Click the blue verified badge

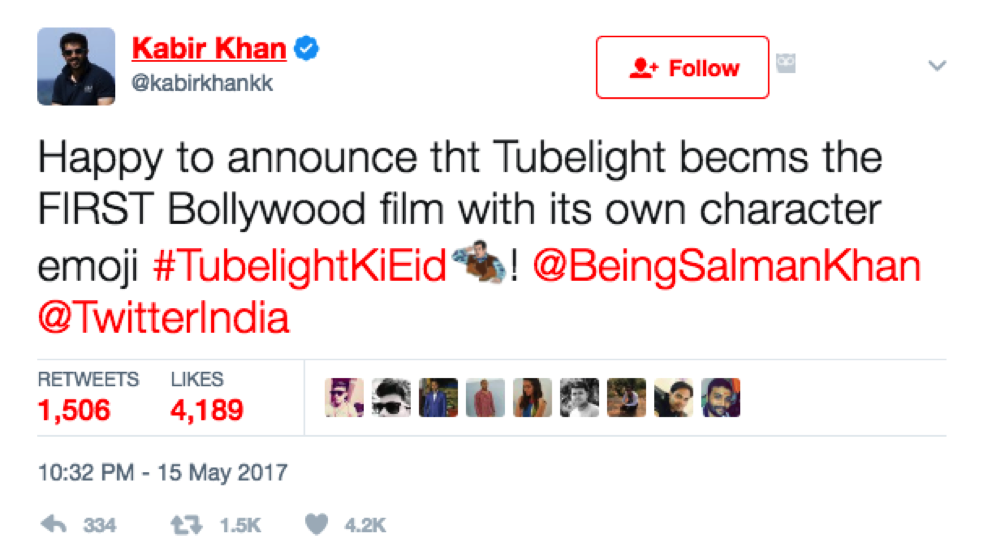pos(306,49)
